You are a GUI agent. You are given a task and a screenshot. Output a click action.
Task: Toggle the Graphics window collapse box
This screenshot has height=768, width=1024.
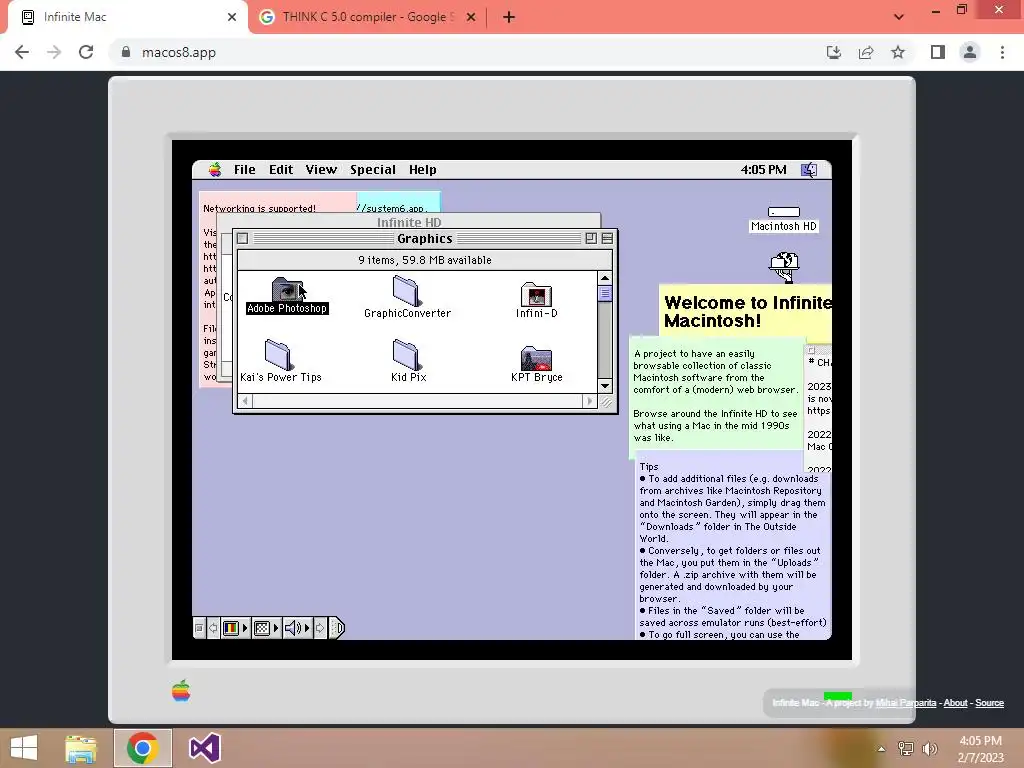[607, 238]
